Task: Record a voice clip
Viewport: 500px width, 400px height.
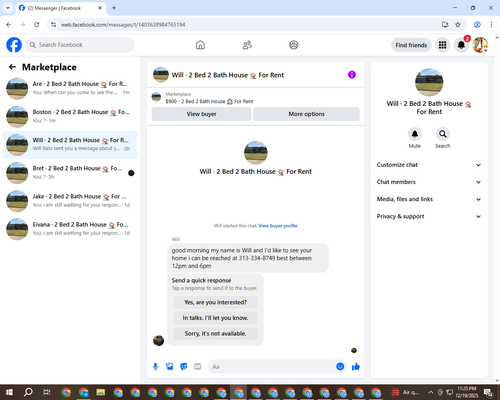Action: (x=155, y=367)
